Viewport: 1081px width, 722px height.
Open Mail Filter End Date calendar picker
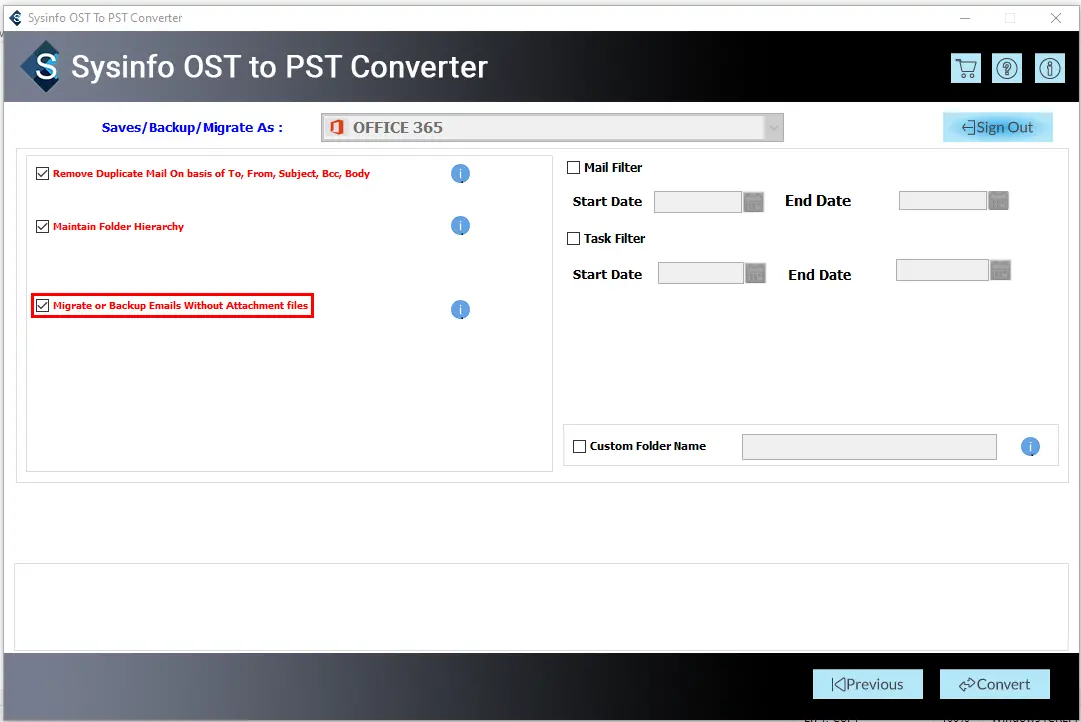(998, 201)
